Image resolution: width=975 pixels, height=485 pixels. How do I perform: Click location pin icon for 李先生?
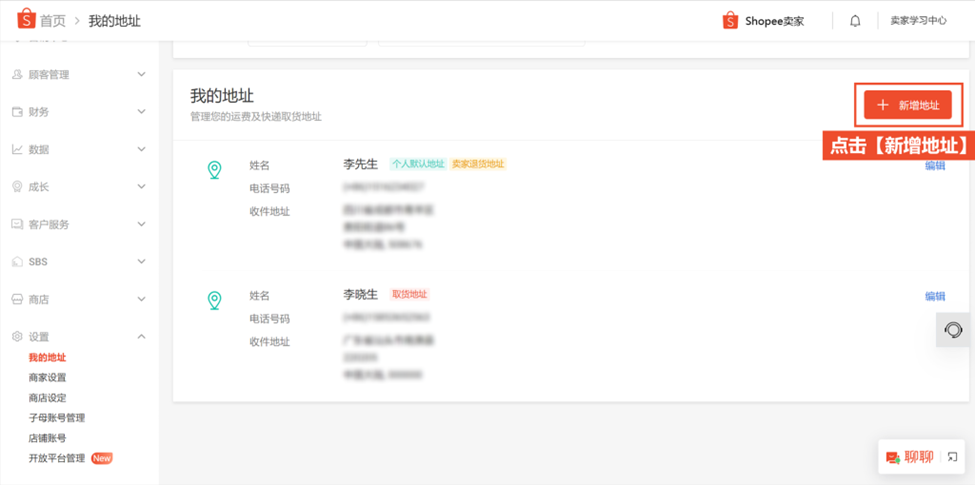[214, 170]
